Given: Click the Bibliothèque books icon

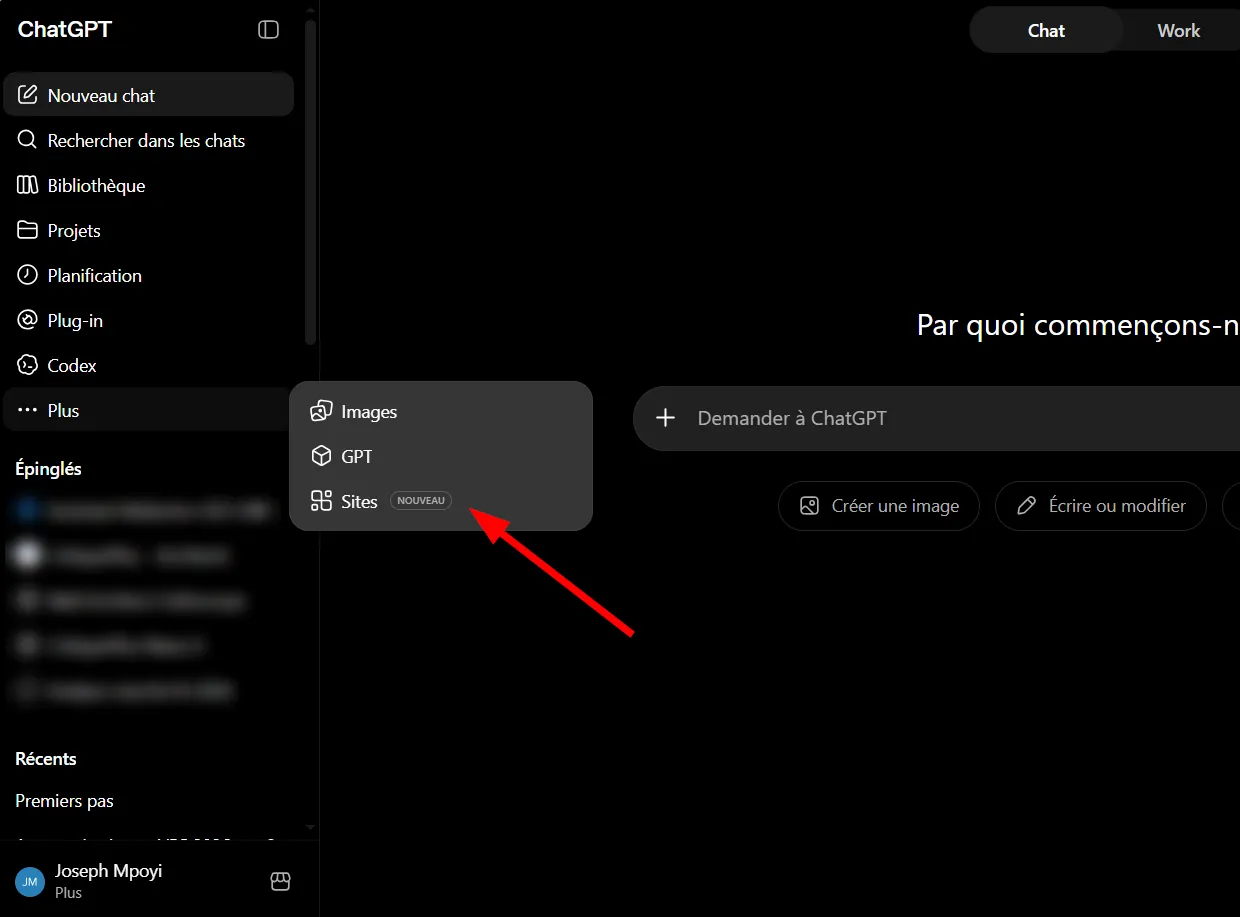Looking at the screenshot, I should (28, 185).
